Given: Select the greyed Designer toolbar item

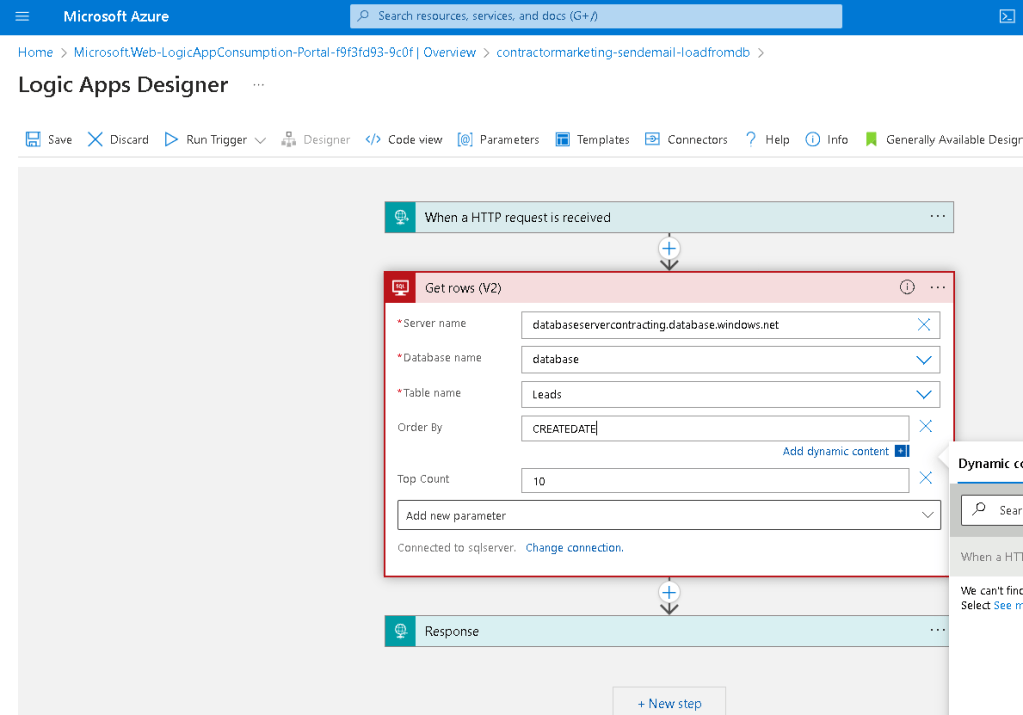Looking at the screenshot, I should point(316,140).
